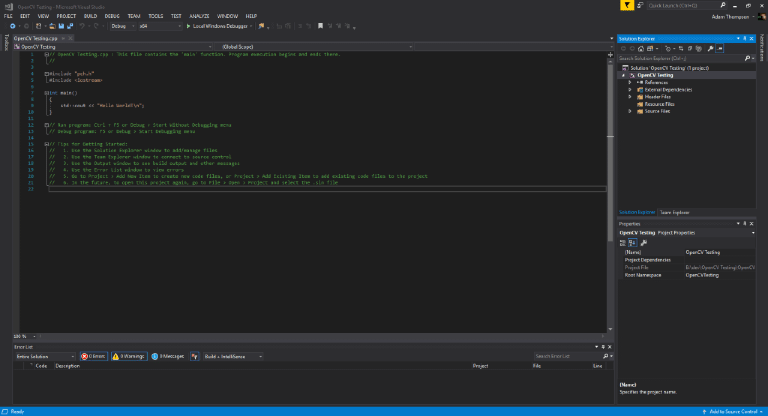The width and height of the screenshot is (768, 416).
Task: Click the Adam Thompson account name
Action: pyautogui.click(x=730, y=17)
